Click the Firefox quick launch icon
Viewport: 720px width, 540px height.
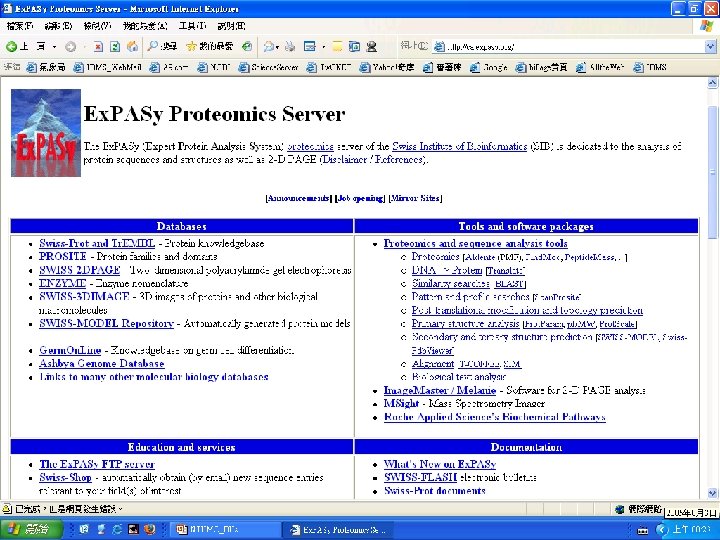pos(149,529)
